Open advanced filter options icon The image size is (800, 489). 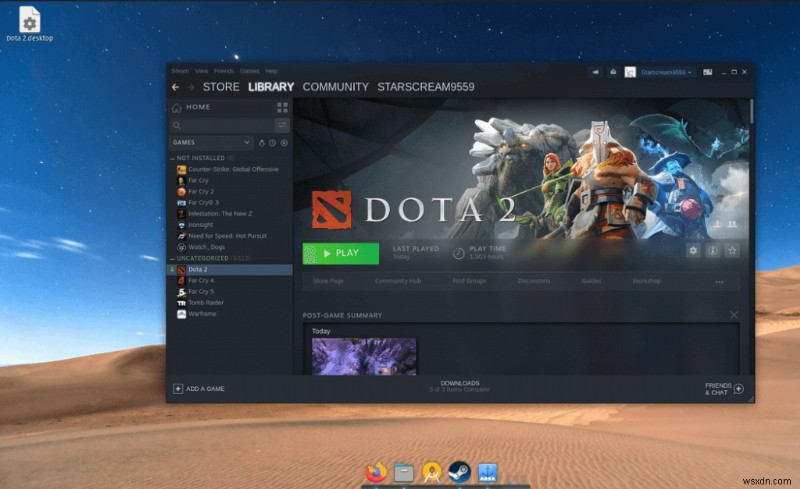pyautogui.click(x=282, y=125)
